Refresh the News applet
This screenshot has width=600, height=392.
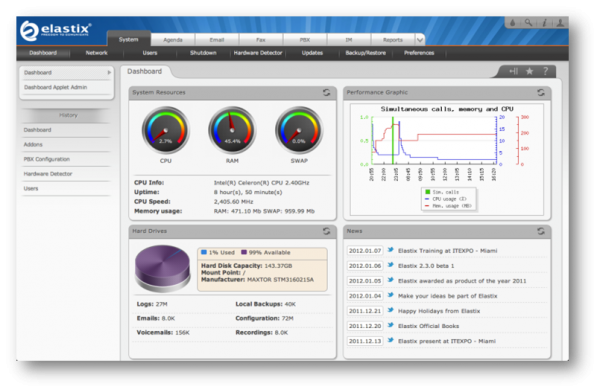pos(541,231)
